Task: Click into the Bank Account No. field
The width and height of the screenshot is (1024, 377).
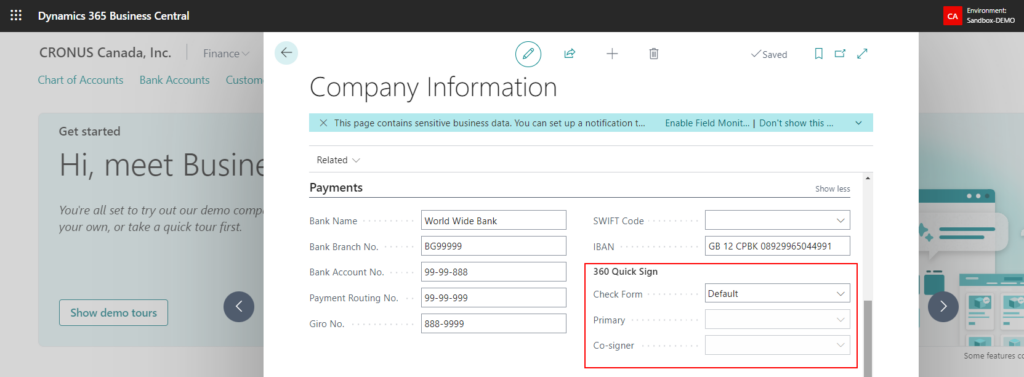Action: coord(494,272)
